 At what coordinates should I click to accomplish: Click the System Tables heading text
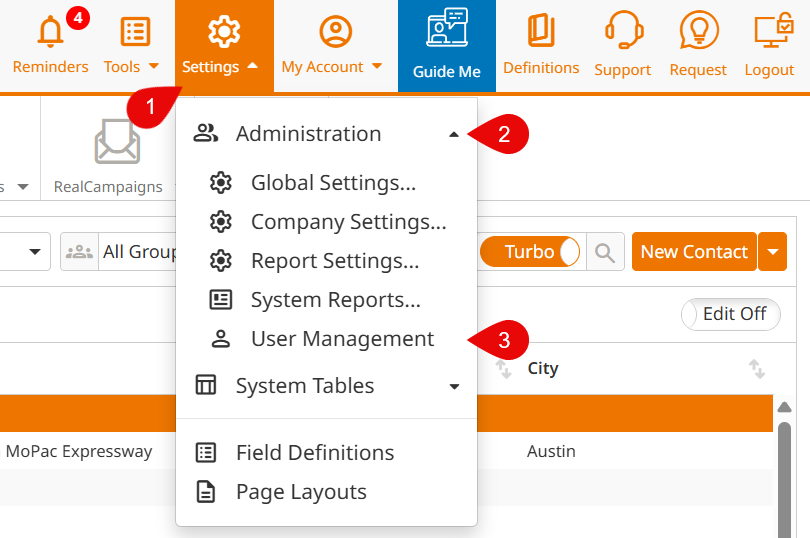click(305, 386)
